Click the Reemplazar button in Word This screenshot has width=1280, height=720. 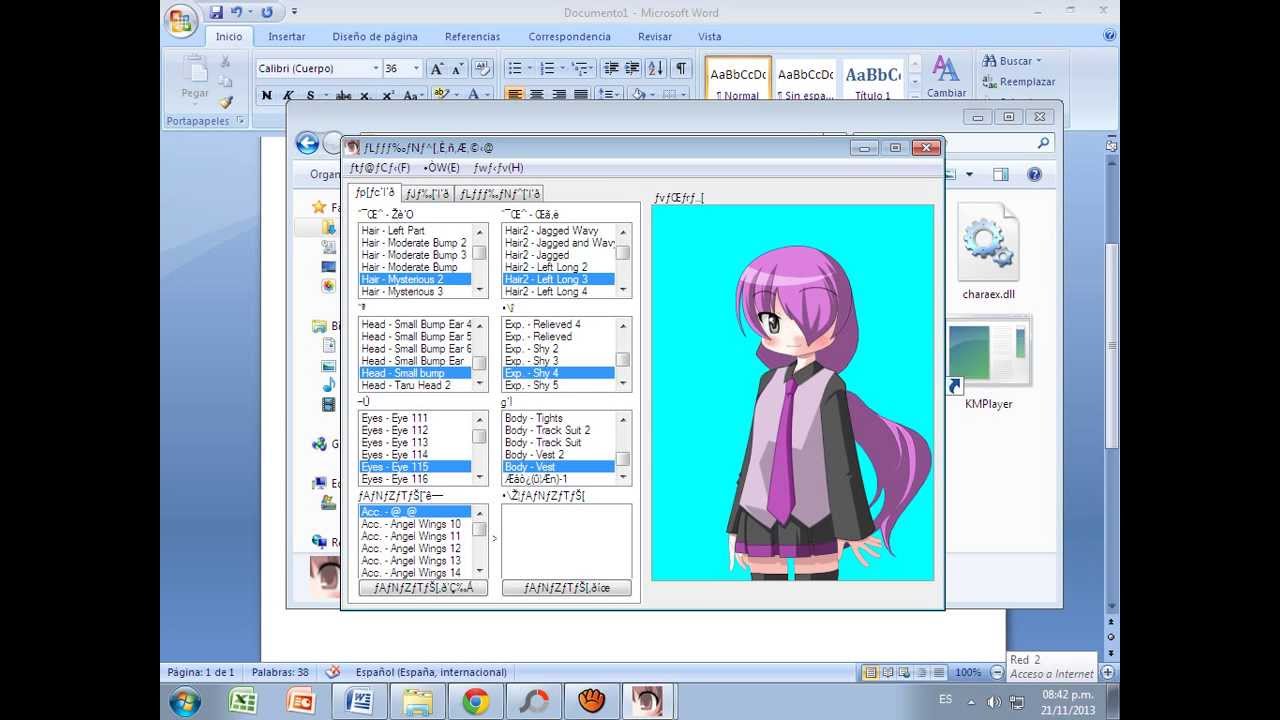pos(1018,82)
